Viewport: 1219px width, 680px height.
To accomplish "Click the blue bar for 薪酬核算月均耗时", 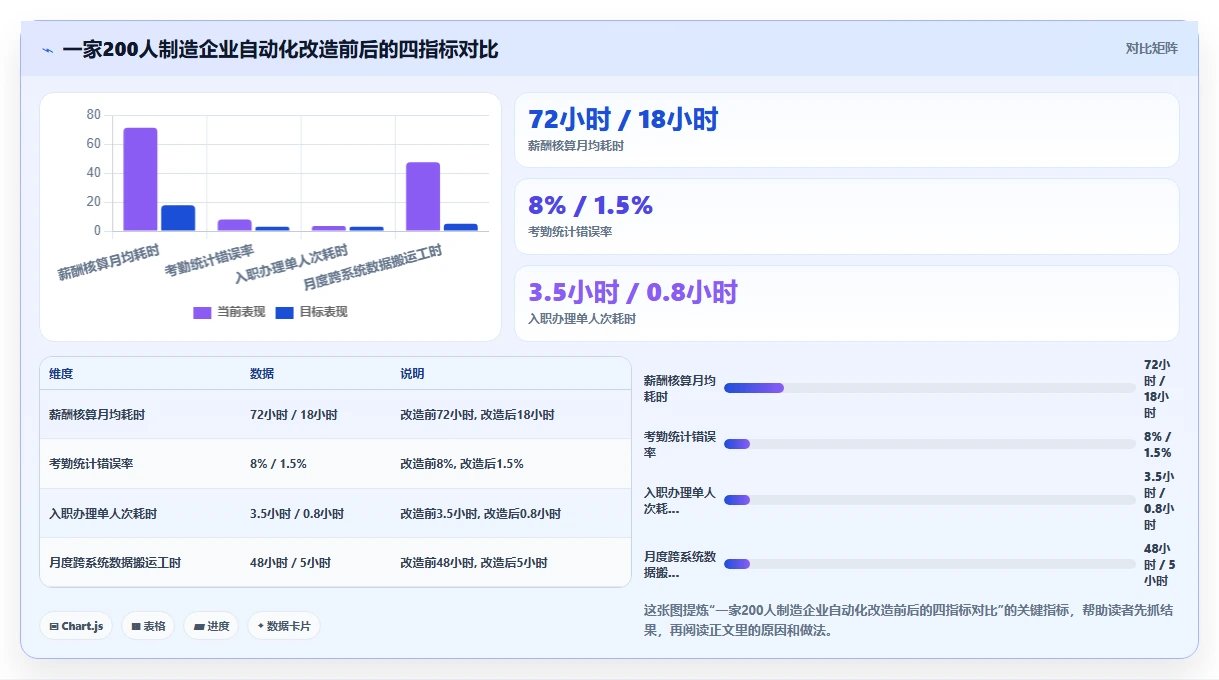I will tap(178, 218).
